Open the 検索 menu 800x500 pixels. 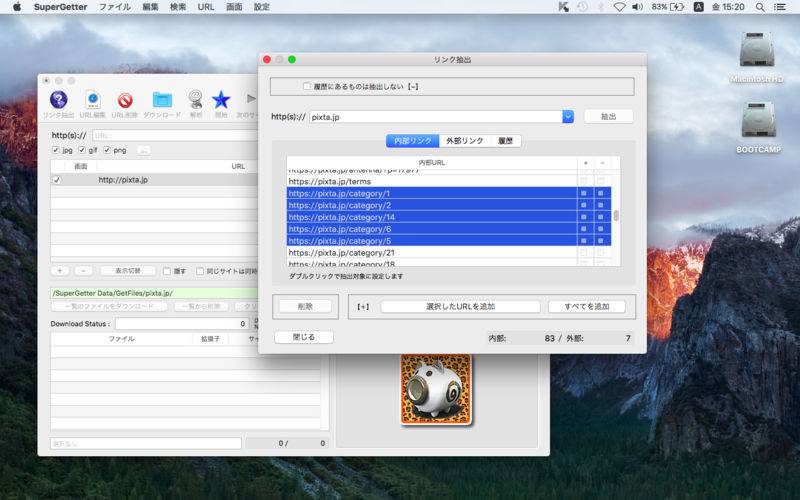[178, 7]
